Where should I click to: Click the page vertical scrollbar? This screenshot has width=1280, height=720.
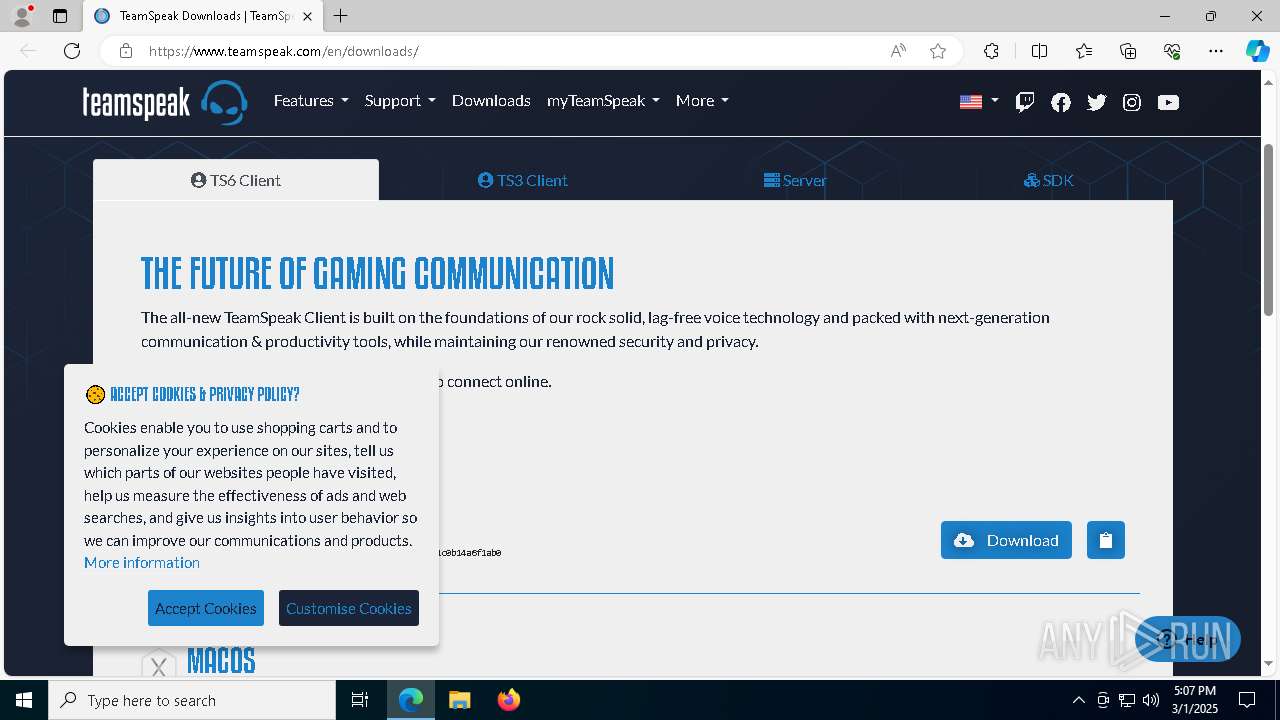point(1269,230)
